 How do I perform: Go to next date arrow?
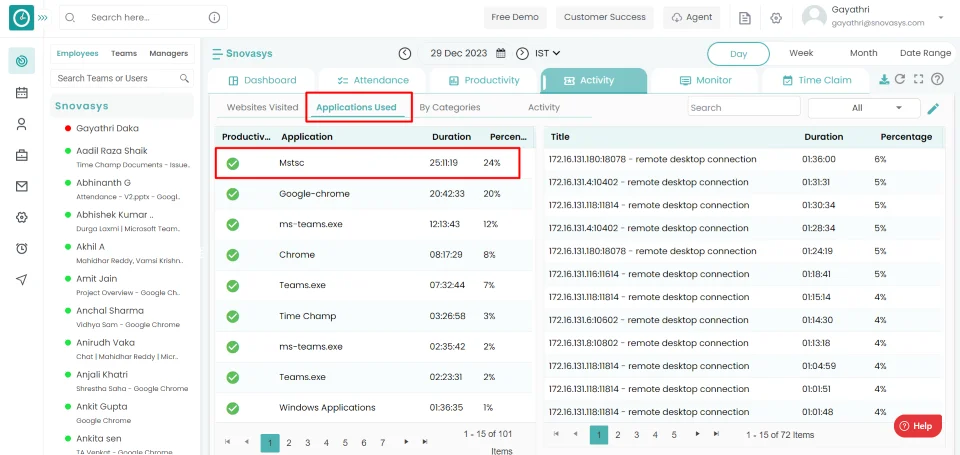[x=522, y=53]
